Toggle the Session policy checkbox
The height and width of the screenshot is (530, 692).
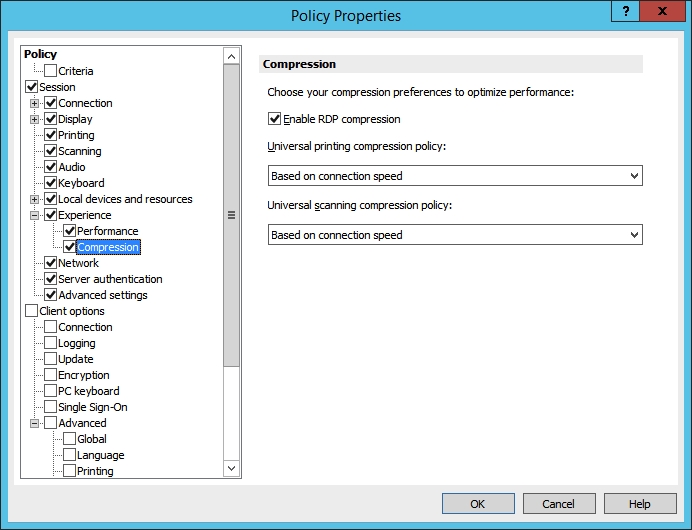pyautogui.click(x=31, y=87)
